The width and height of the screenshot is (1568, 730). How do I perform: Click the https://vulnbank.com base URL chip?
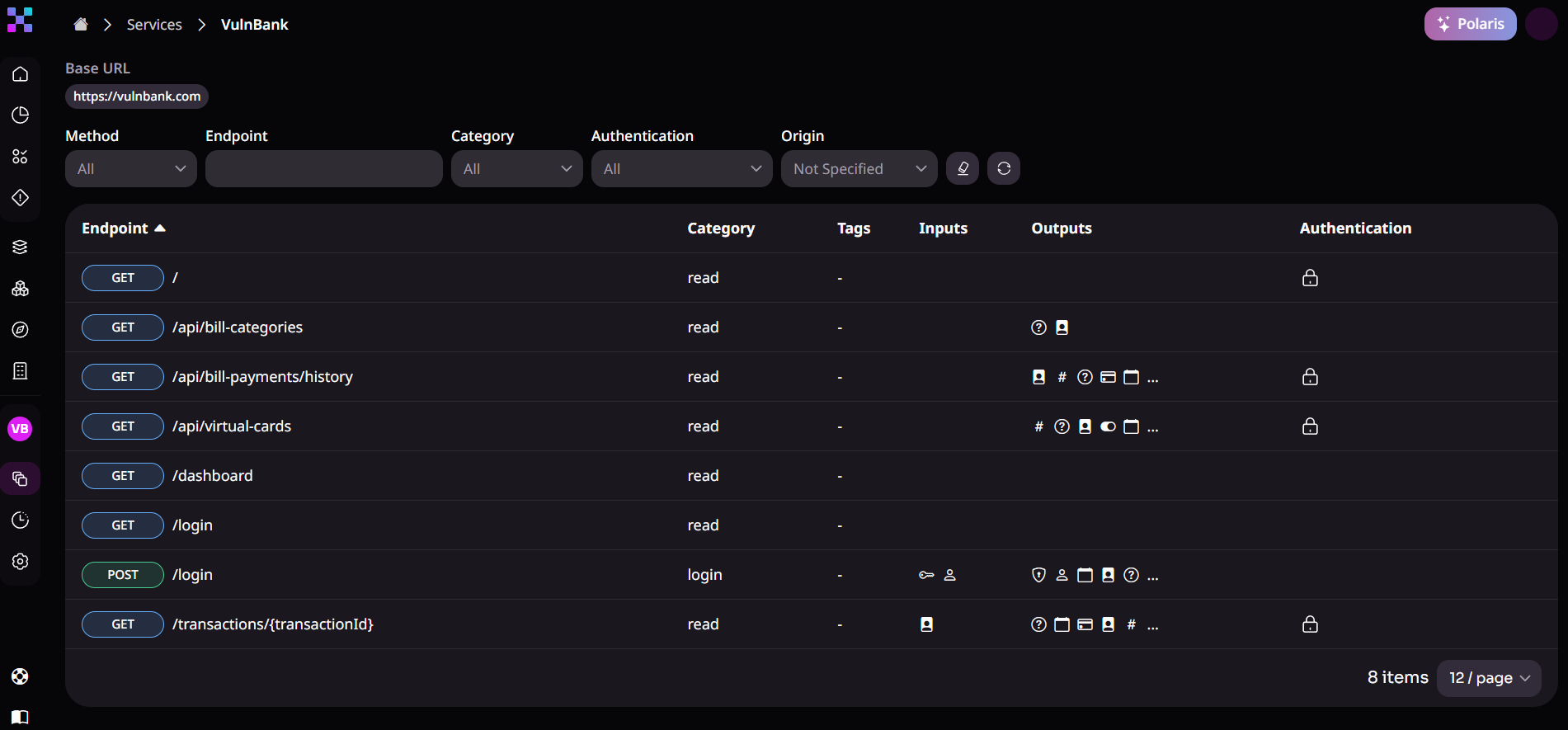[137, 97]
